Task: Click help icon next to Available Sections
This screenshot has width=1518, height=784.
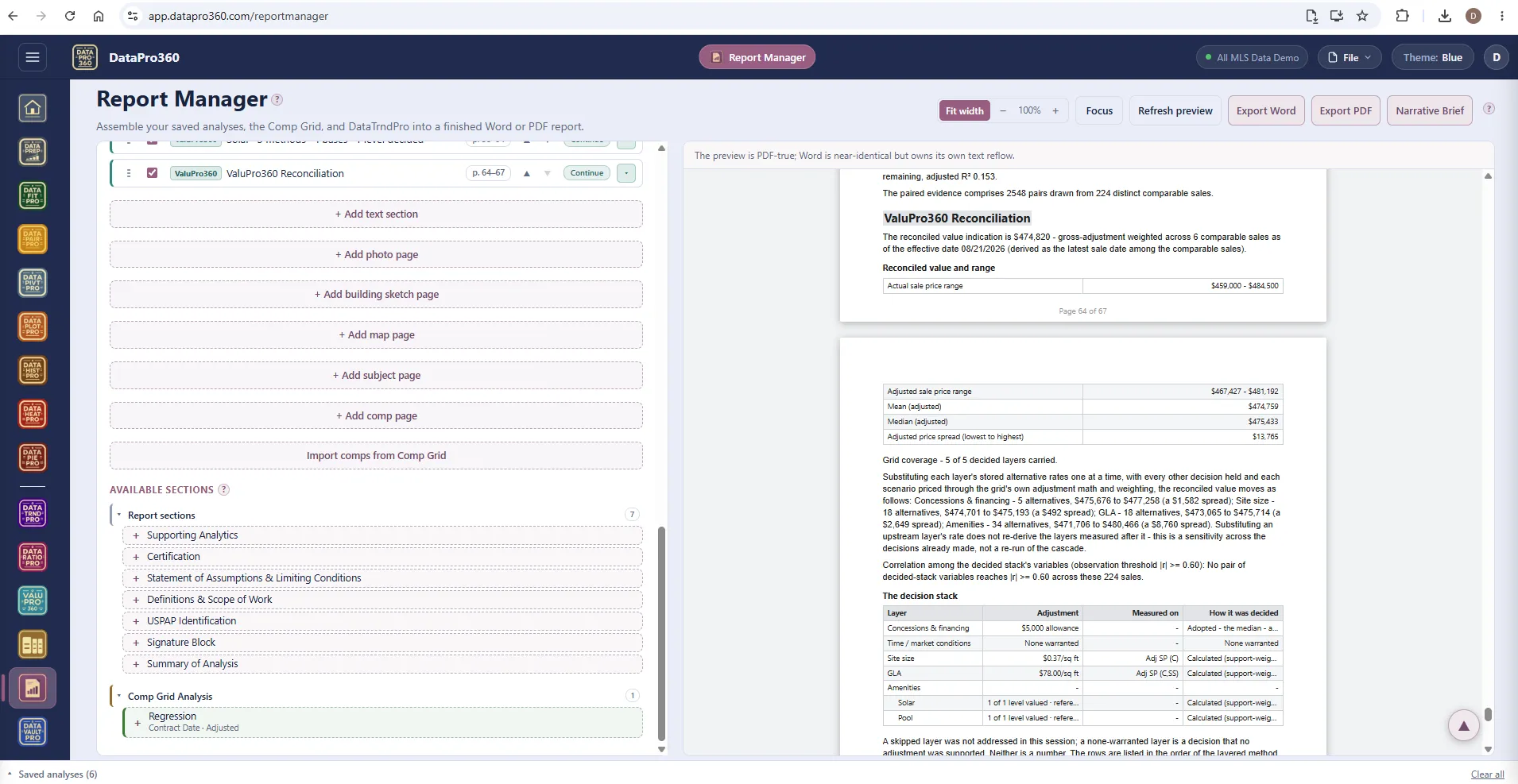Action: click(224, 489)
